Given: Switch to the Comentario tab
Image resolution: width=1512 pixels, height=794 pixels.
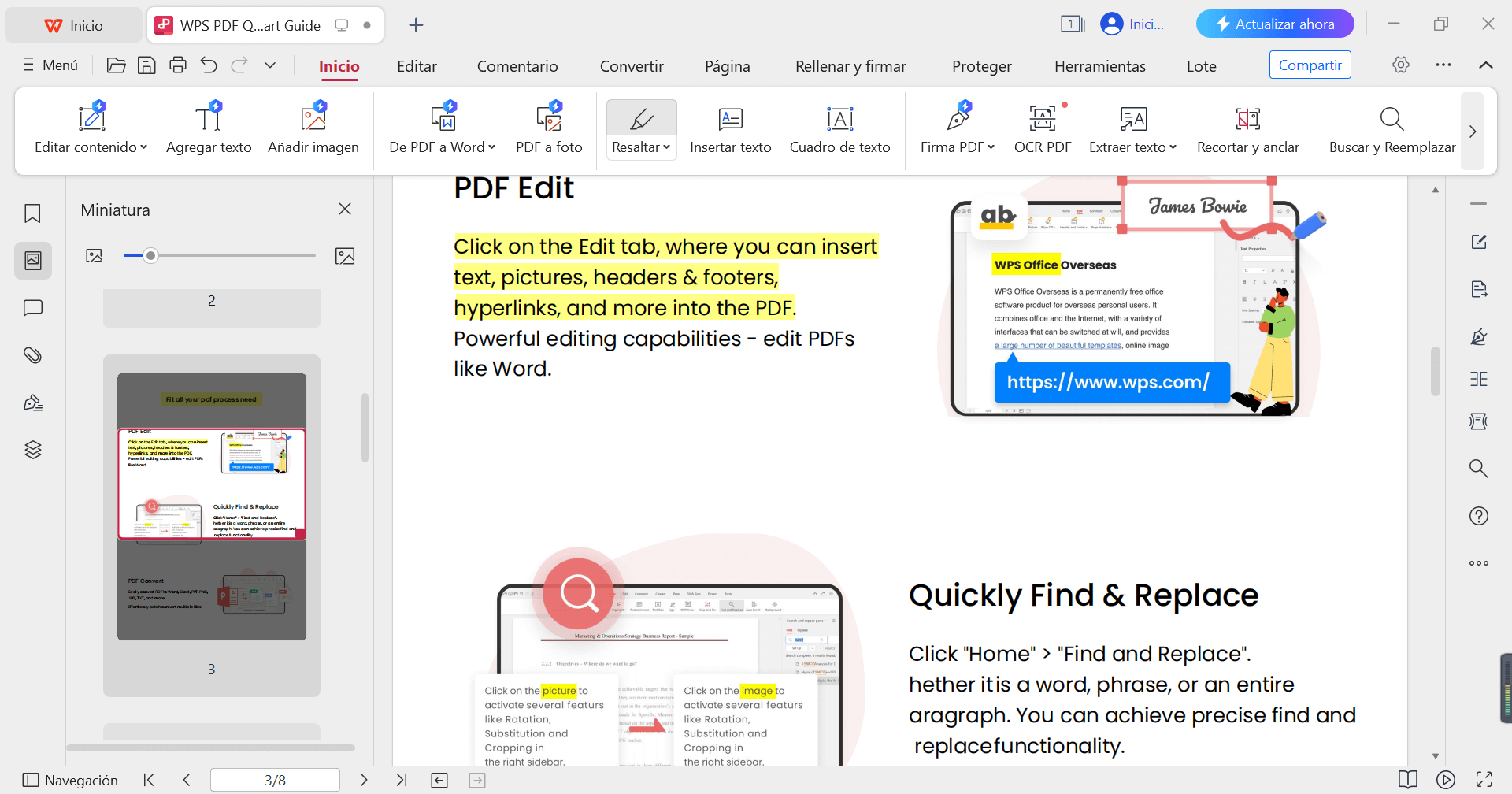Looking at the screenshot, I should (517, 66).
